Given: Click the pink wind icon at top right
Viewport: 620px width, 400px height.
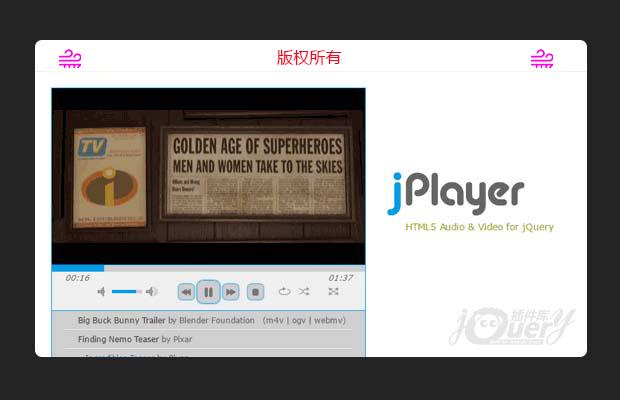Looking at the screenshot, I should coord(542,58).
